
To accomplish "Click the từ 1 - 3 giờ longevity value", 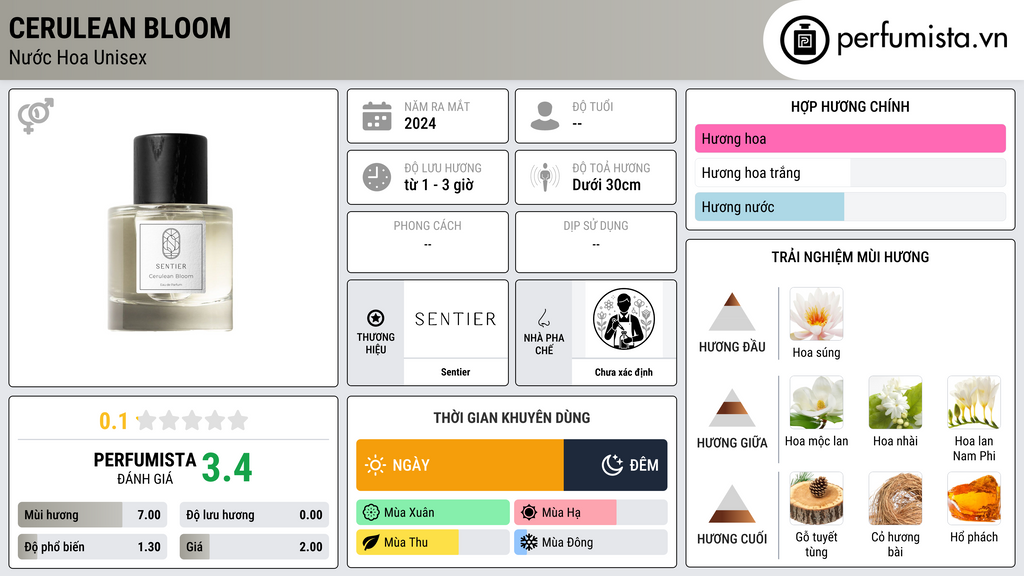I will click(439, 185).
